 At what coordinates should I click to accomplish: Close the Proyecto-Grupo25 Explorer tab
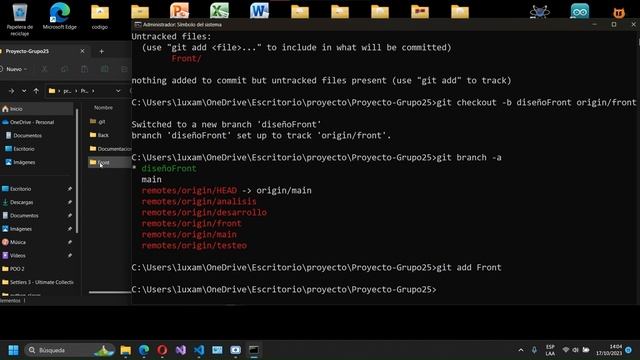coord(82,51)
